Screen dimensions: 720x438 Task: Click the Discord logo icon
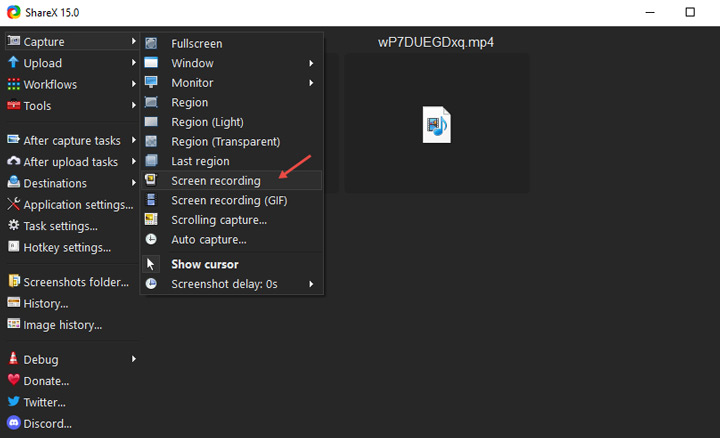[14, 423]
